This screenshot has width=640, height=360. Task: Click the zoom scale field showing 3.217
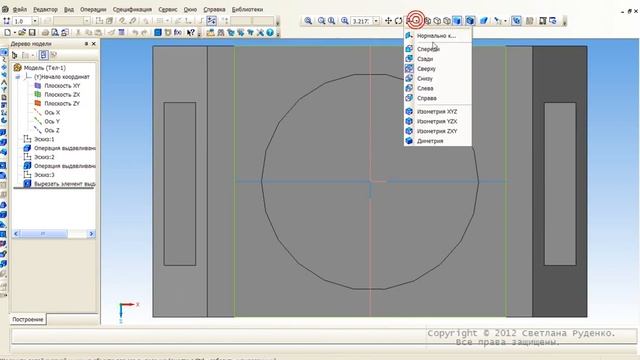362,21
